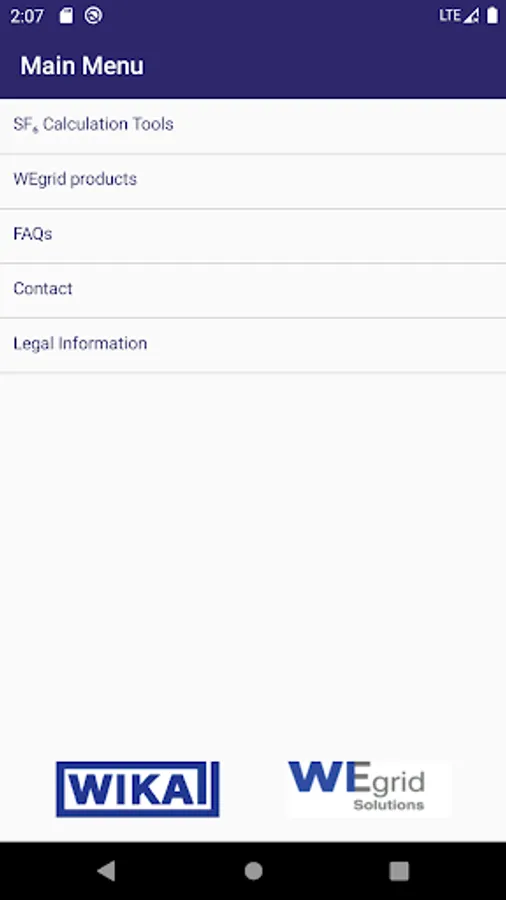The width and height of the screenshot is (506, 900).
Task: Tap the 2:07 clock in the status bar
Action: pos(27,16)
